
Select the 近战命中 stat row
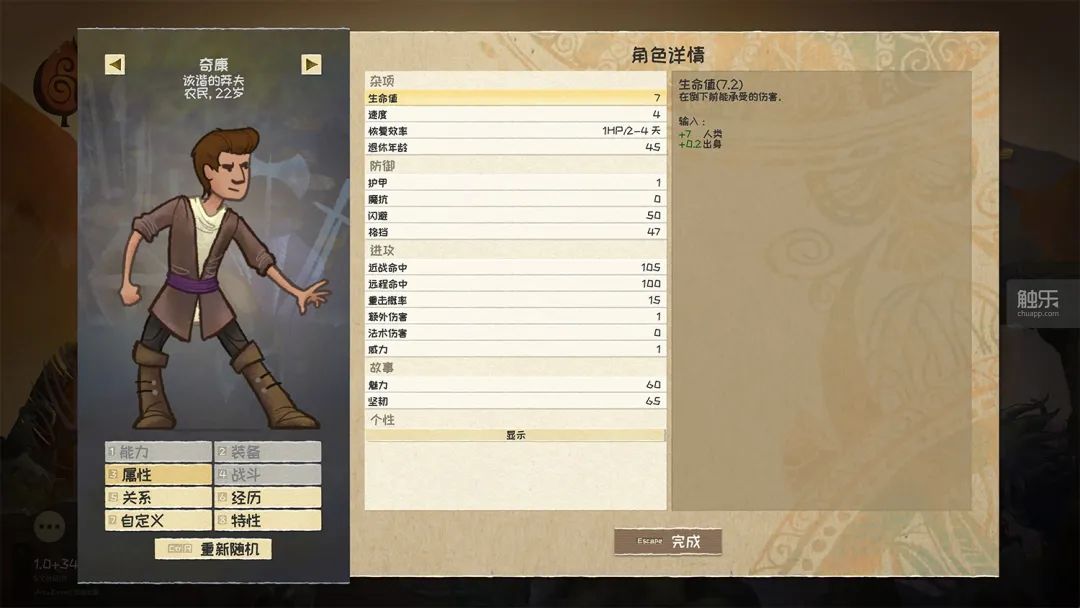[515, 267]
